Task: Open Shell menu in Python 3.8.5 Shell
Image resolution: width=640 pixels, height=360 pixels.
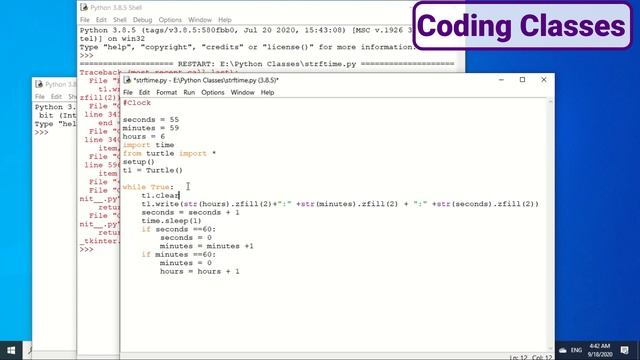Action: (120, 20)
